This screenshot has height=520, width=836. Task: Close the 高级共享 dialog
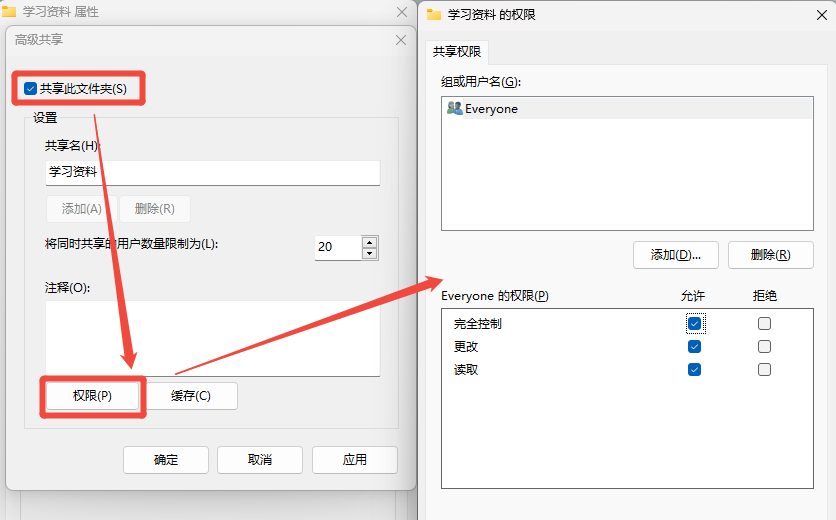click(401, 40)
